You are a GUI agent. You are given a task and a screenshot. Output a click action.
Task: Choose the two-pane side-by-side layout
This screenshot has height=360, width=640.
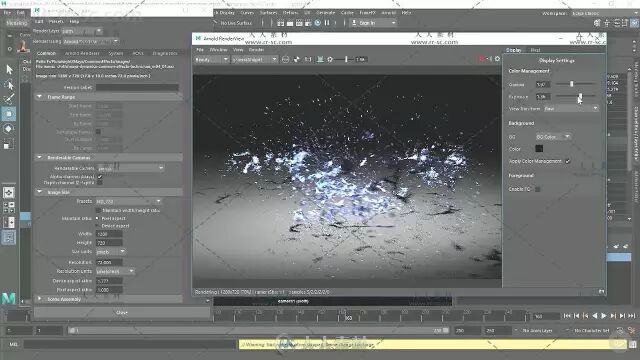(x=9, y=222)
